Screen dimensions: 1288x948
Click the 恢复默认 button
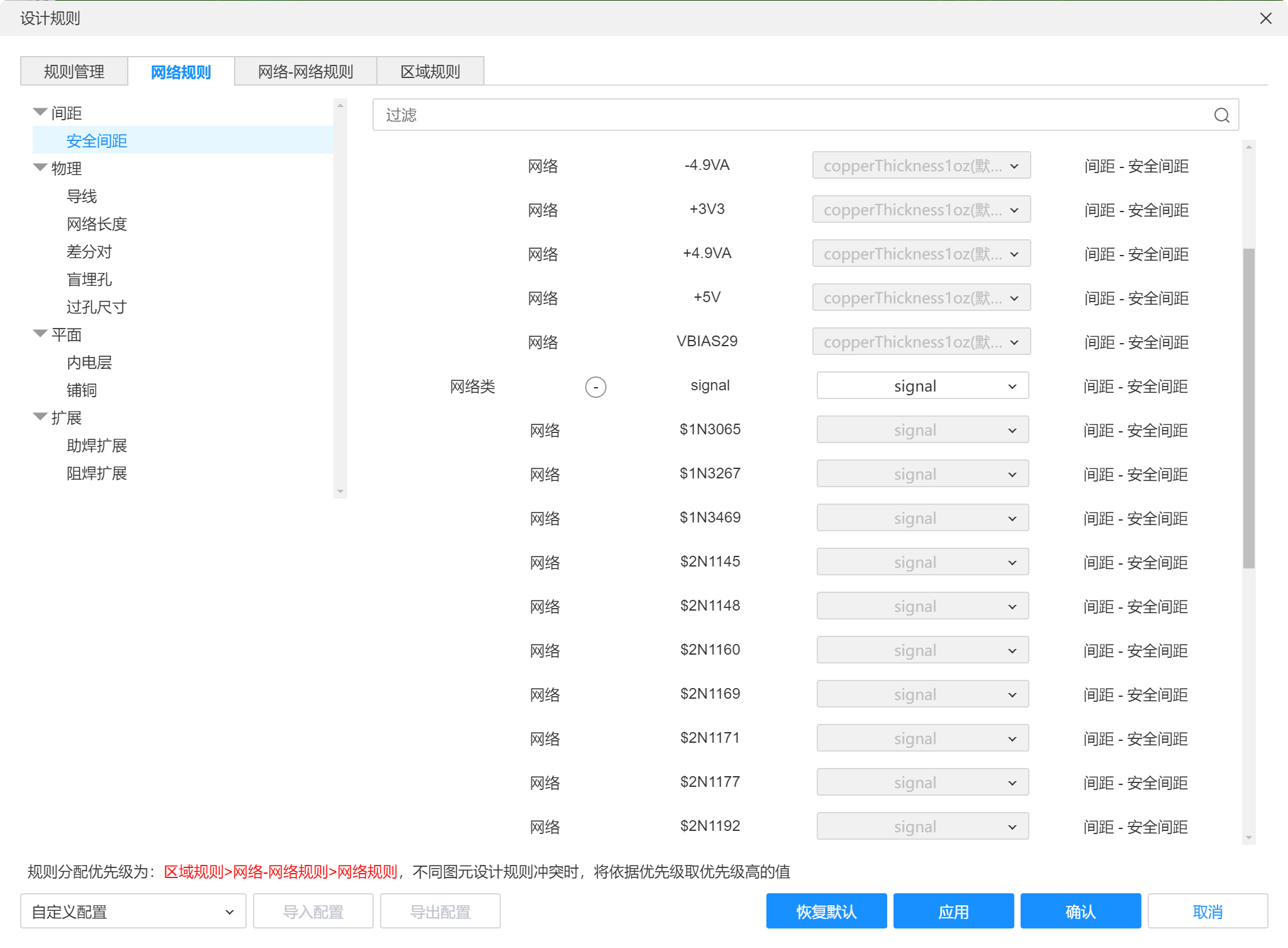coord(826,911)
